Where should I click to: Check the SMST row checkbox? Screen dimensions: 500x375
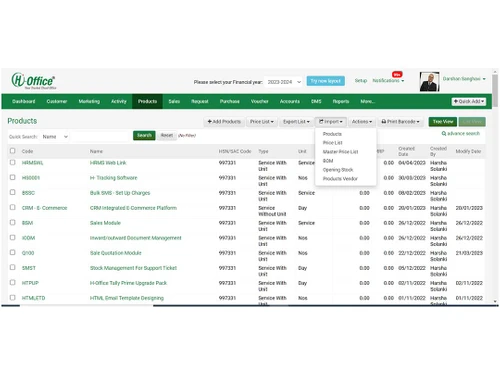click(x=13, y=267)
